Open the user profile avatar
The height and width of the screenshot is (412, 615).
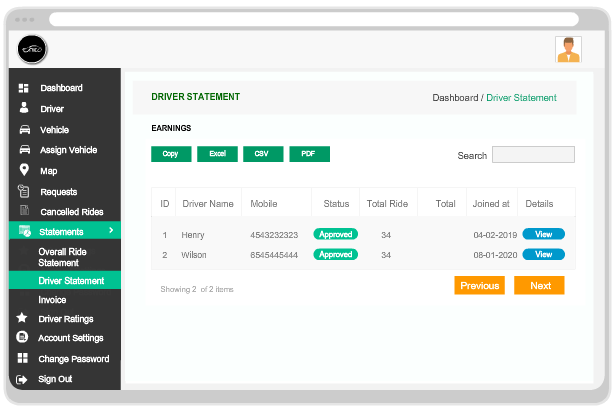[x=568, y=49]
